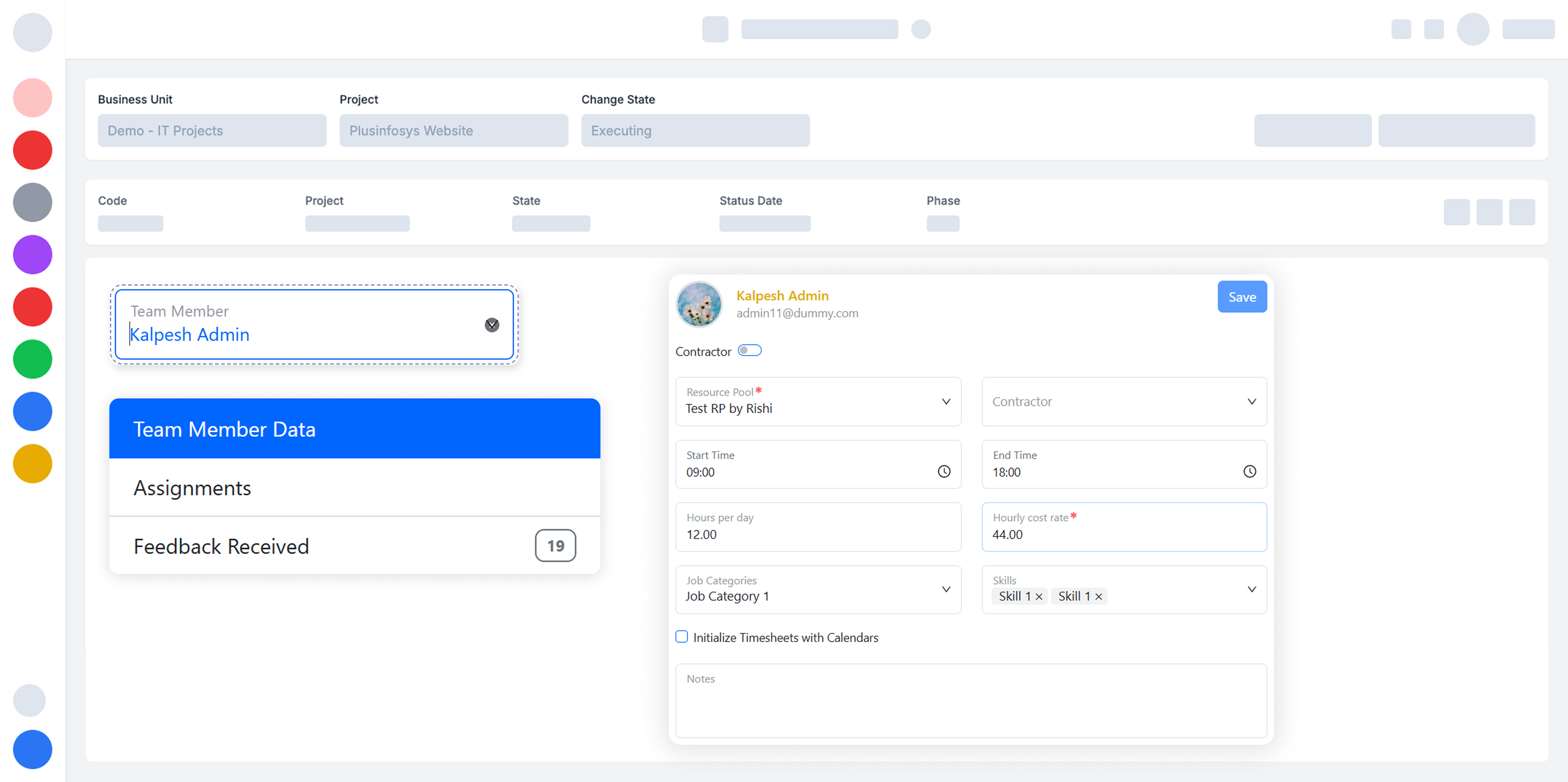Click Kalpesh Admin's profile avatar
The width and height of the screenshot is (1568, 782).
699,304
